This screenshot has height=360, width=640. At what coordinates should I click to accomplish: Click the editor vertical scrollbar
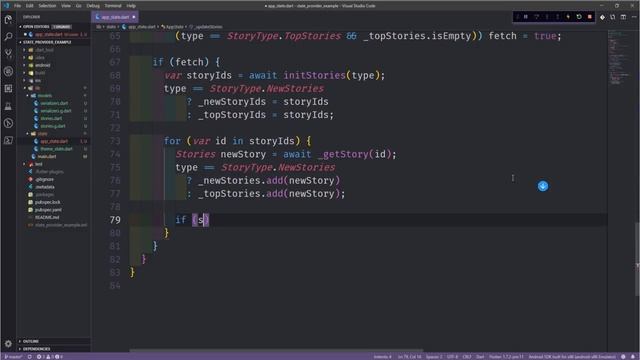[x=637, y=259]
